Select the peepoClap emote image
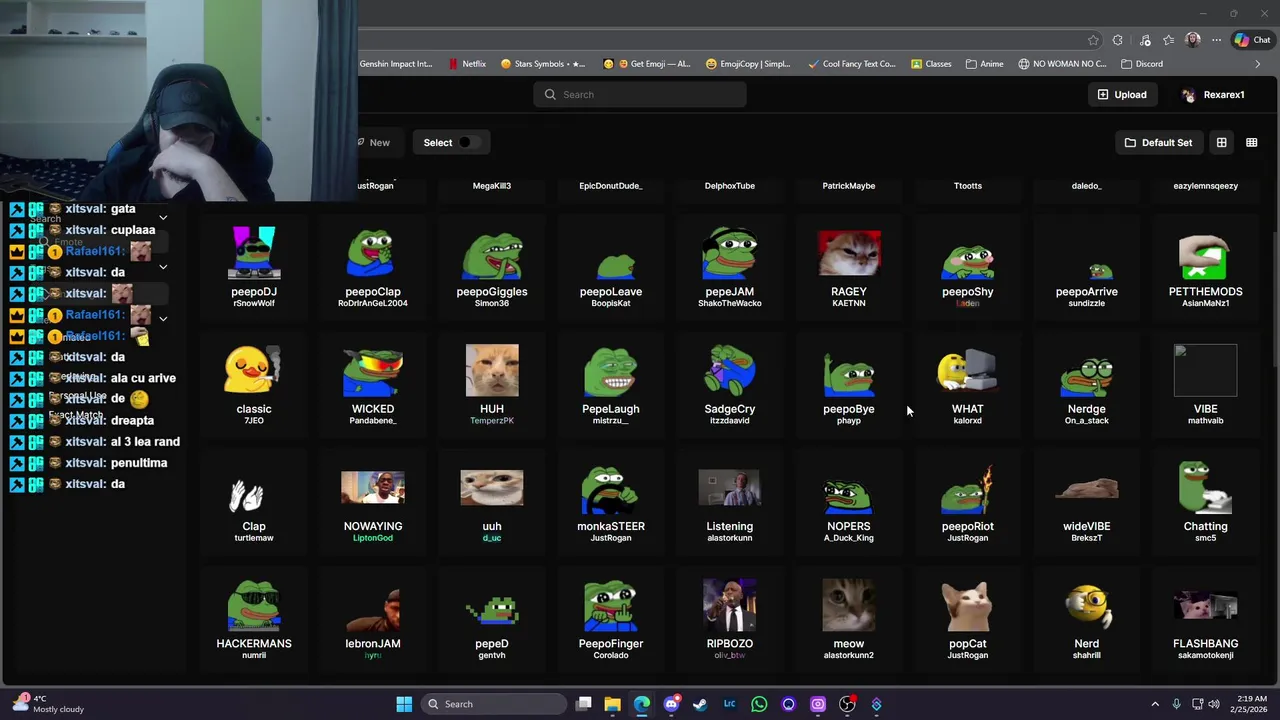This screenshot has width=1280, height=720. point(373,253)
